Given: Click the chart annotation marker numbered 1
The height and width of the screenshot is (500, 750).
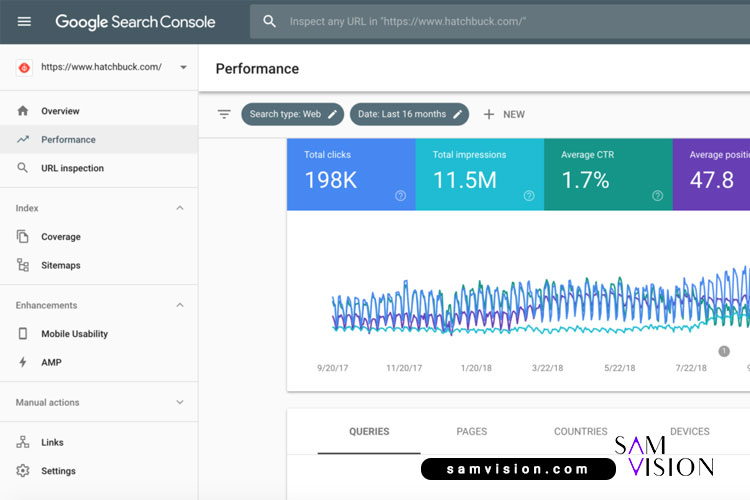Looking at the screenshot, I should click(x=724, y=351).
